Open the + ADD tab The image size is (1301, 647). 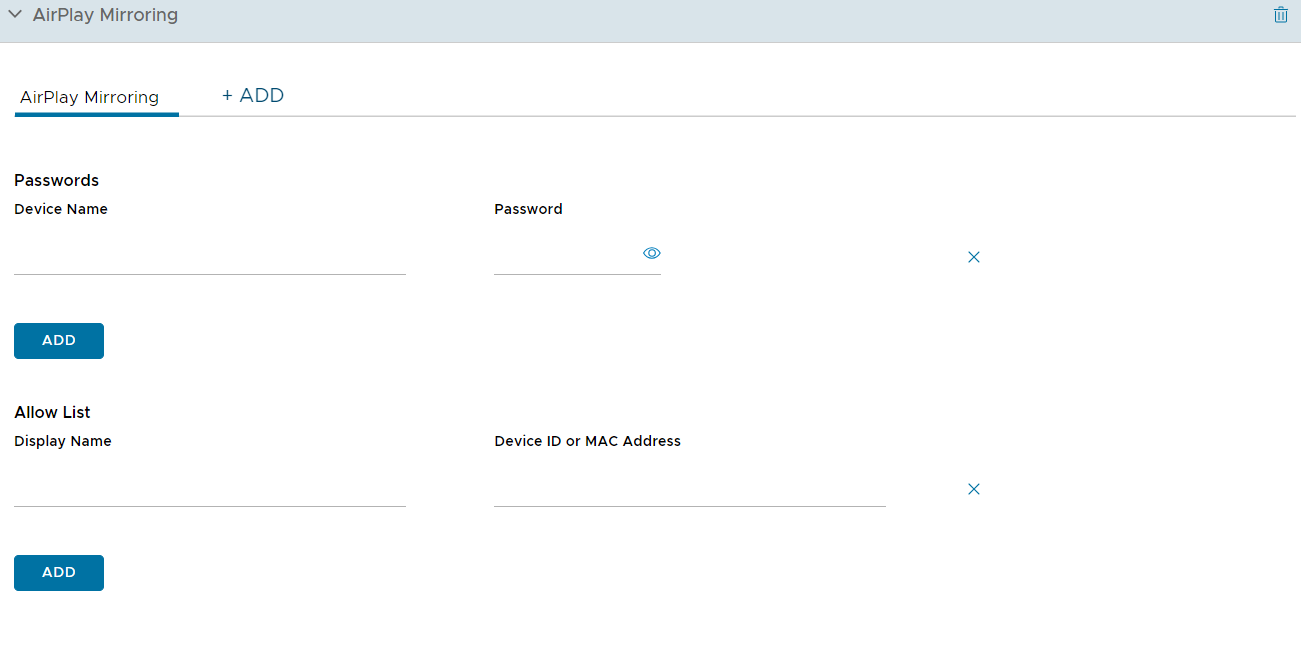253,96
